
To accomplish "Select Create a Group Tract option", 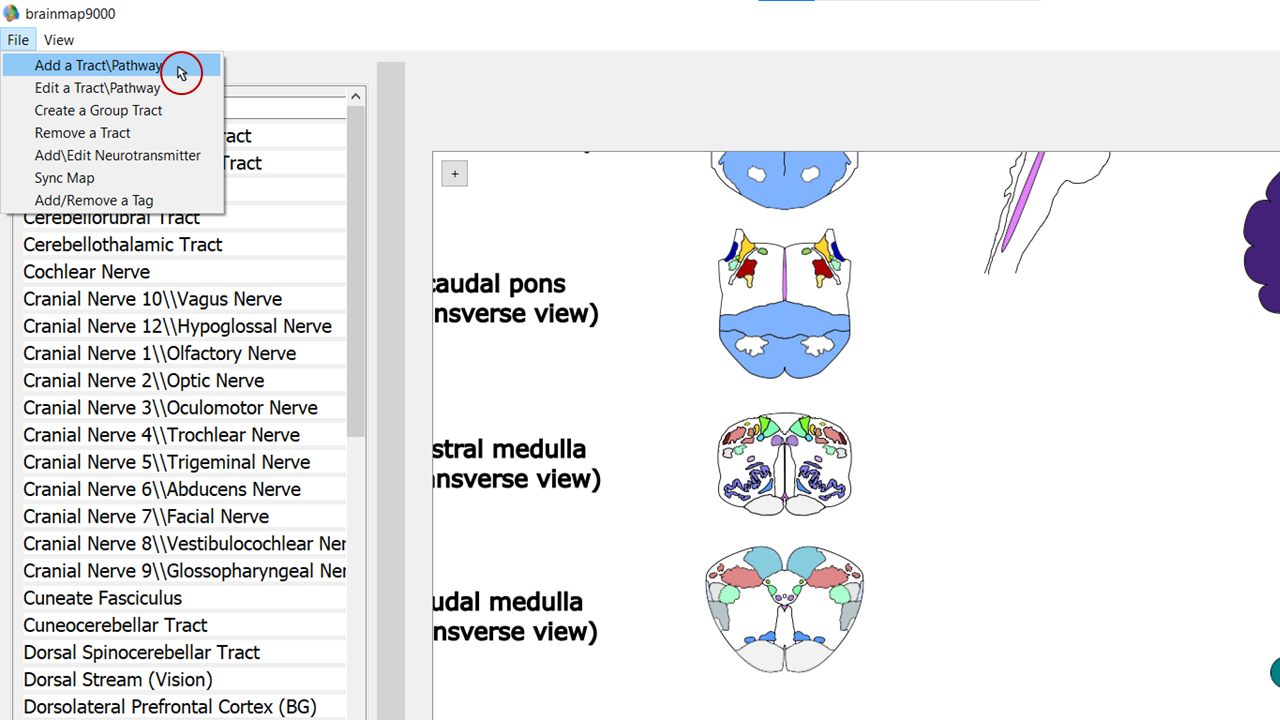I will tap(98, 111).
